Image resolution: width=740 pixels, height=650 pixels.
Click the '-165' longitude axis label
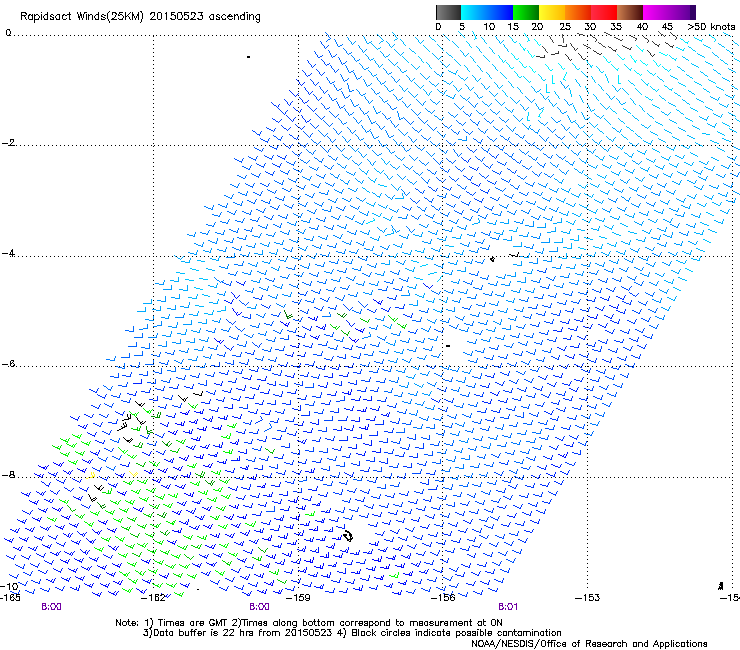click(x=10, y=598)
